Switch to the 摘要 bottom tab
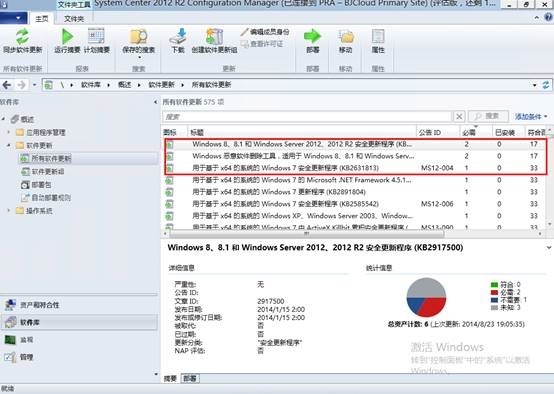Image resolution: width=554 pixels, height=394 pixels. pyautogui.click(x=170, y=378)
